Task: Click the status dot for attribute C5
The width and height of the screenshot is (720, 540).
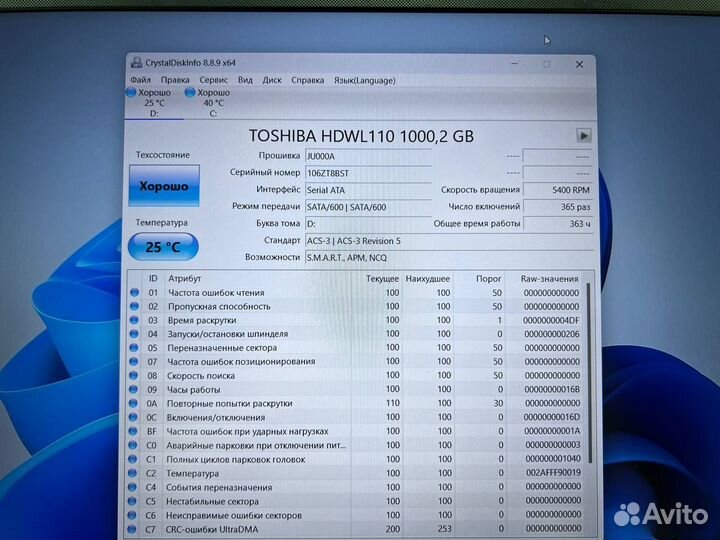Action: (132, 501)
